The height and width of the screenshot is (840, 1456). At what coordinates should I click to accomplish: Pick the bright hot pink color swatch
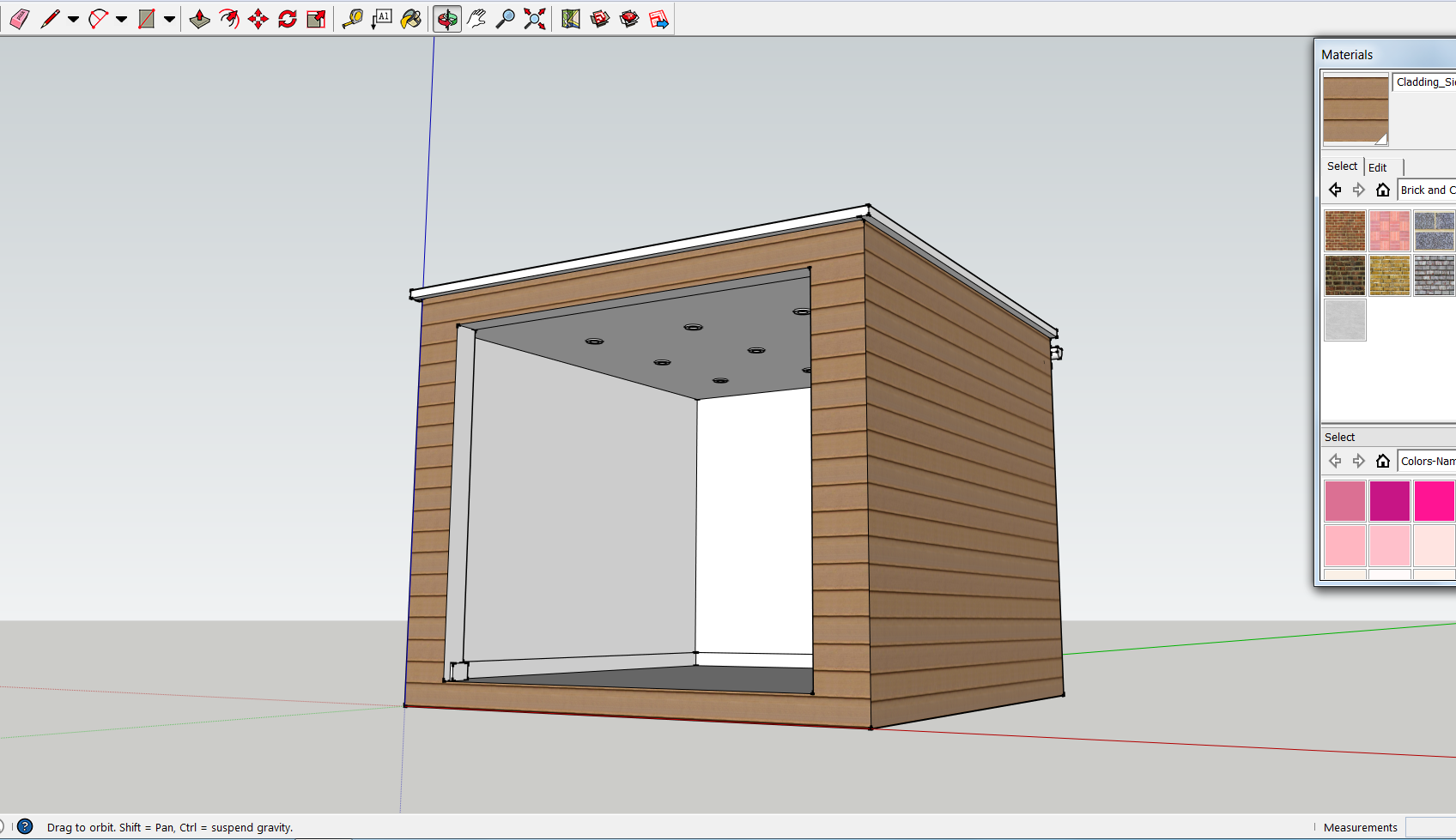[x=1434, y=501]
